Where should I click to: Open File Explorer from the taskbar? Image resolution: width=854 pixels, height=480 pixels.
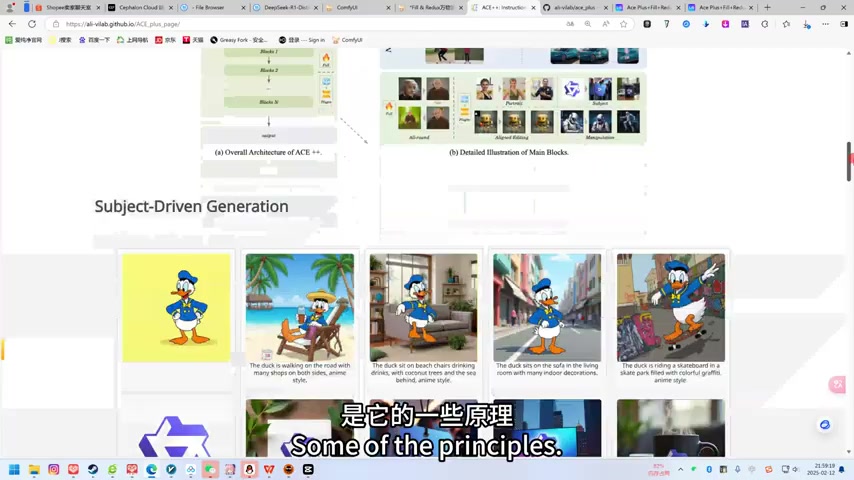point(34,470)
